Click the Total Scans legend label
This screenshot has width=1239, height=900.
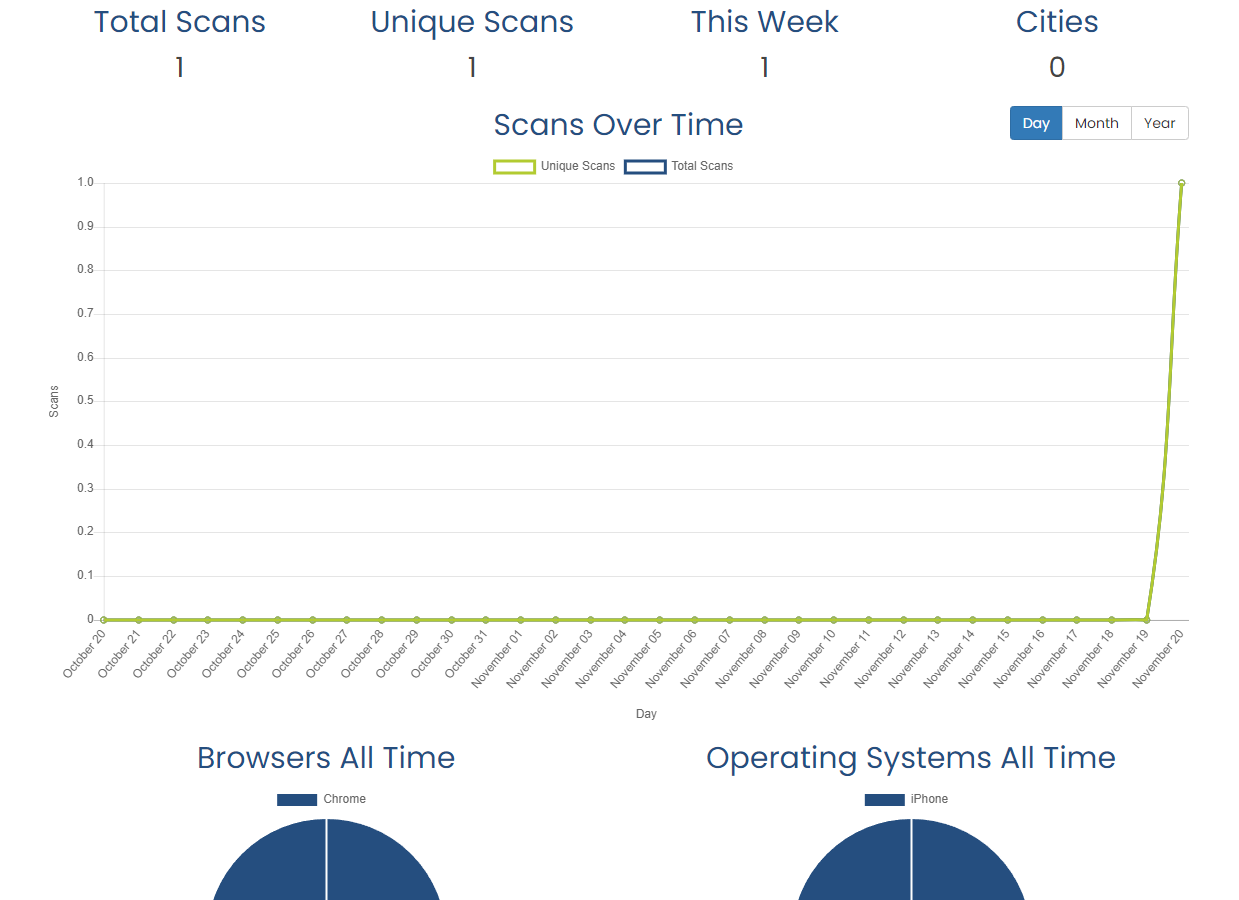click(702, 166)
